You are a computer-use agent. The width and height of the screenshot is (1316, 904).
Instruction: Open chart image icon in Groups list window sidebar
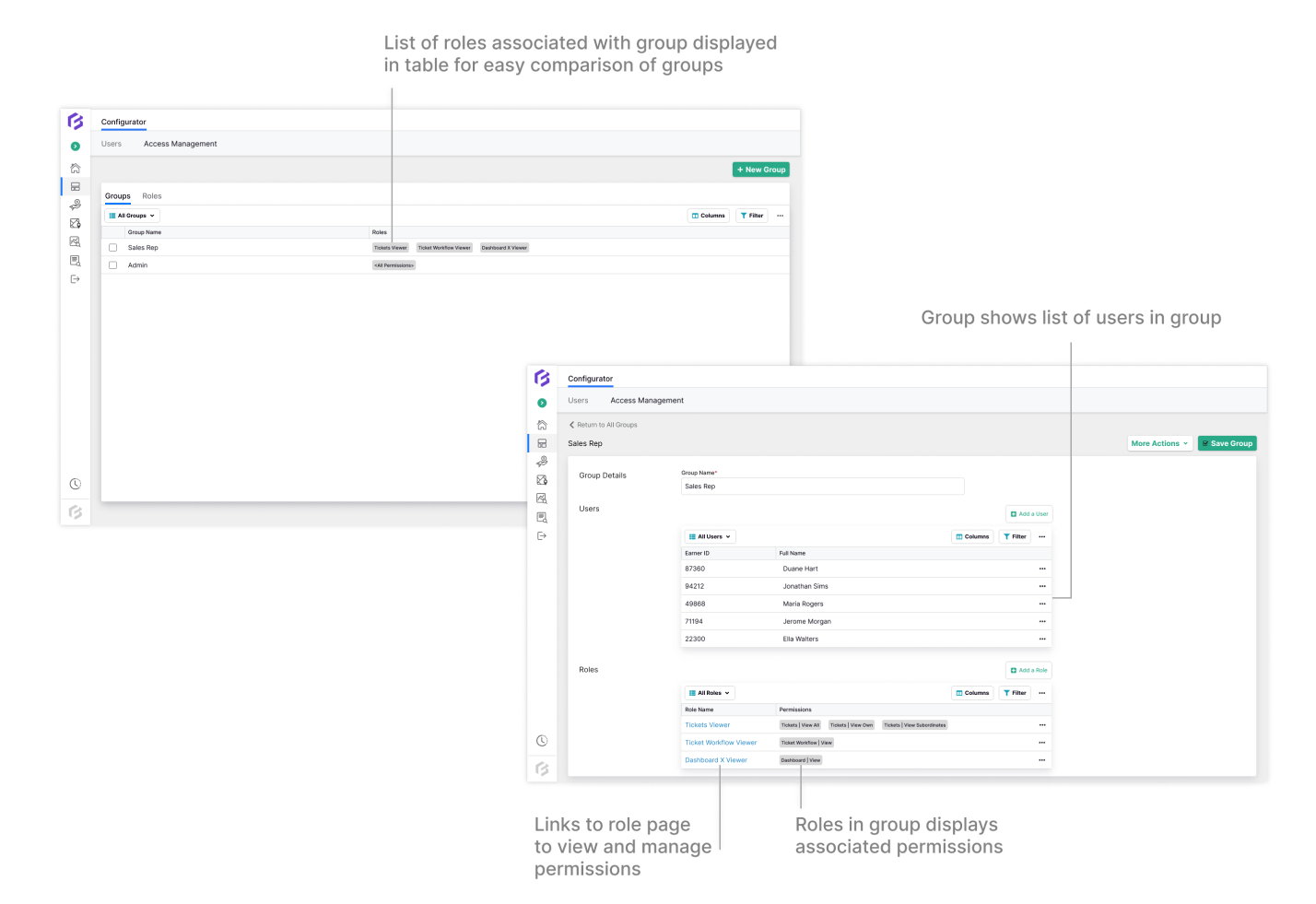coord(76,241)
